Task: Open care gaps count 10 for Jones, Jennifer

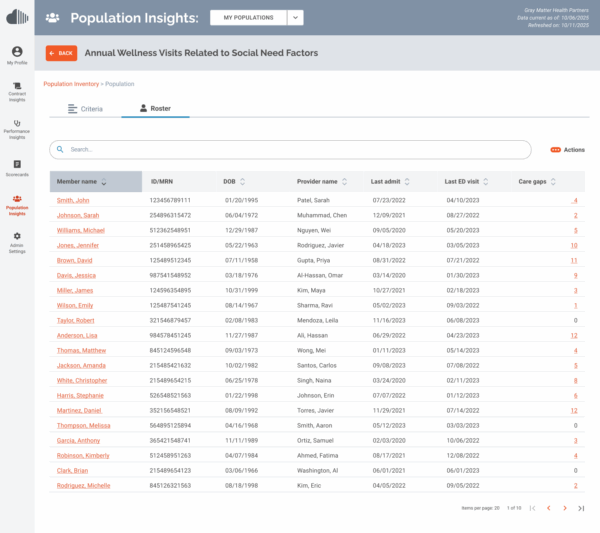Action: pos(574,245)
